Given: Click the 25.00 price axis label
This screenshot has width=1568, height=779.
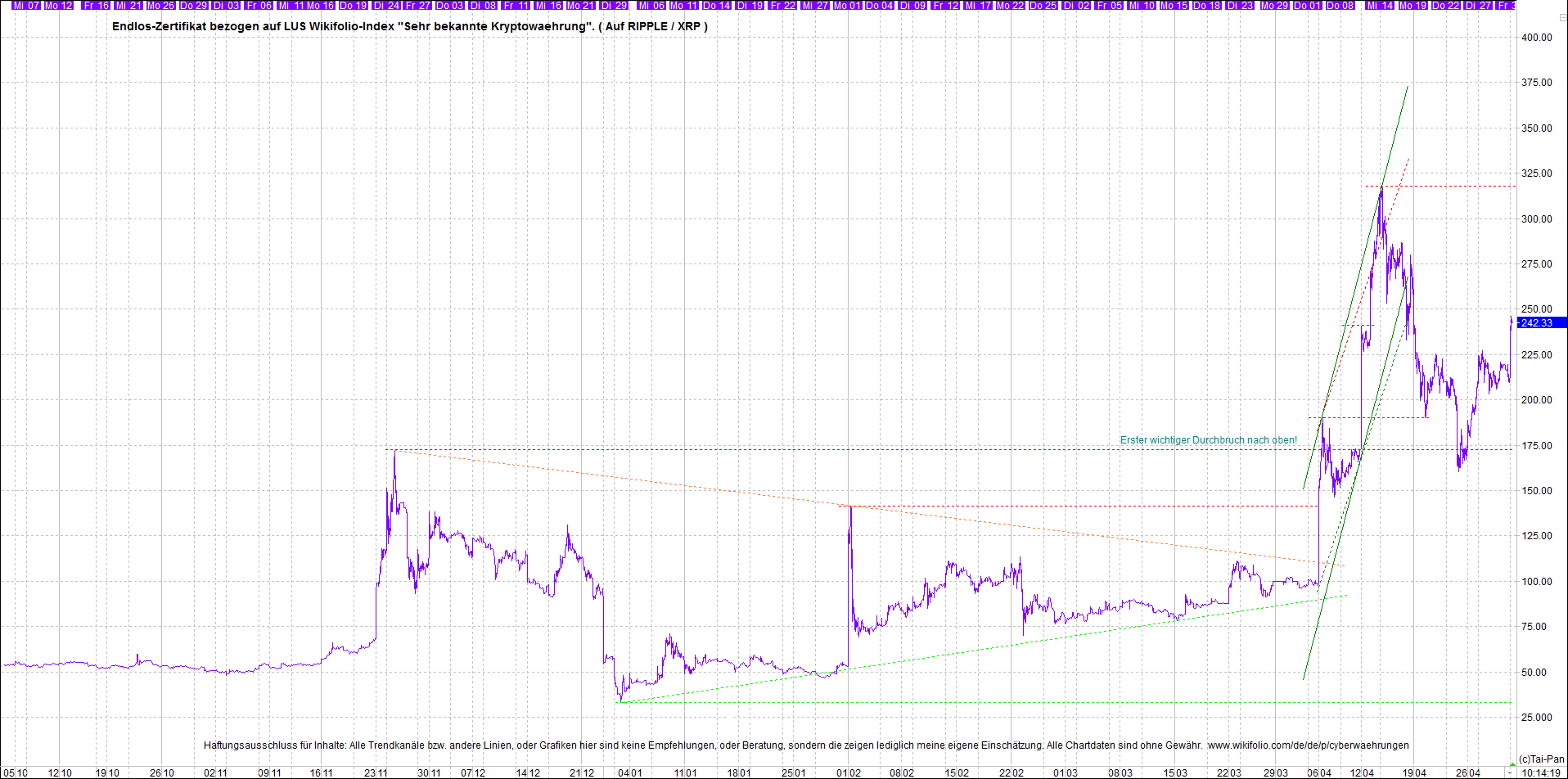Looking at the screenshot, I should (x=1536, y=718).
